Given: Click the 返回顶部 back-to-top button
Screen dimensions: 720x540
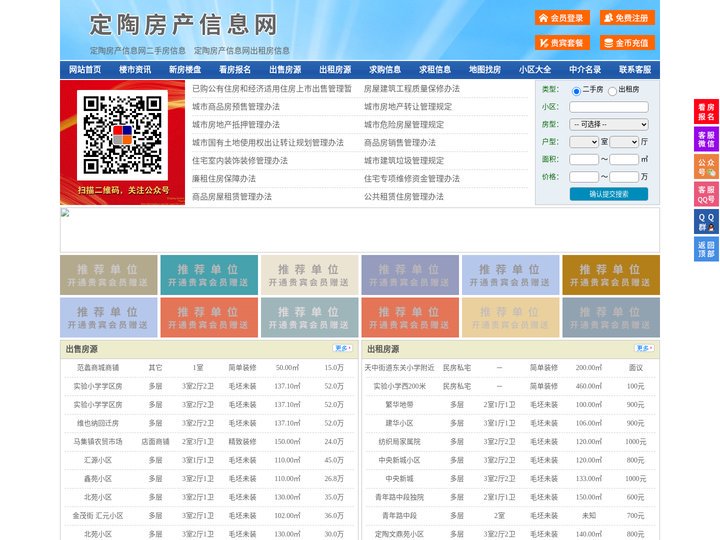Looking at the screenshot, I should (x=706, y=249).
